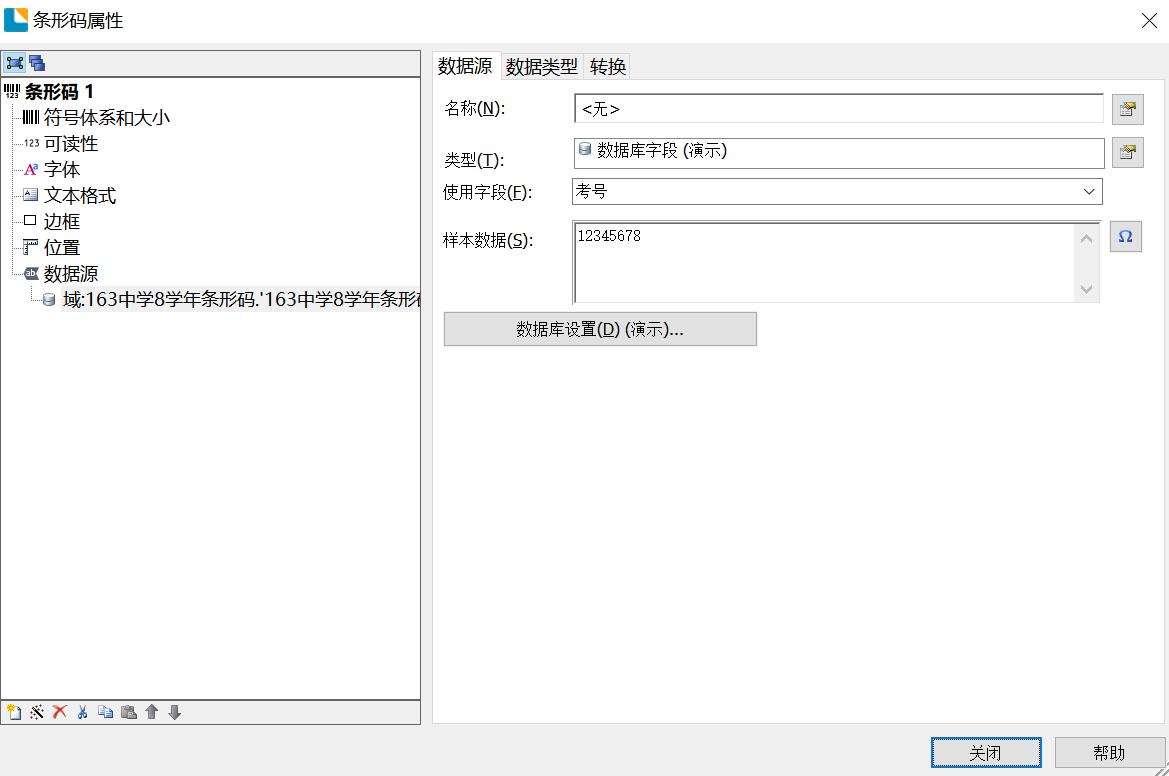
Task: Copy the selected data source
Action: (104, 712)
